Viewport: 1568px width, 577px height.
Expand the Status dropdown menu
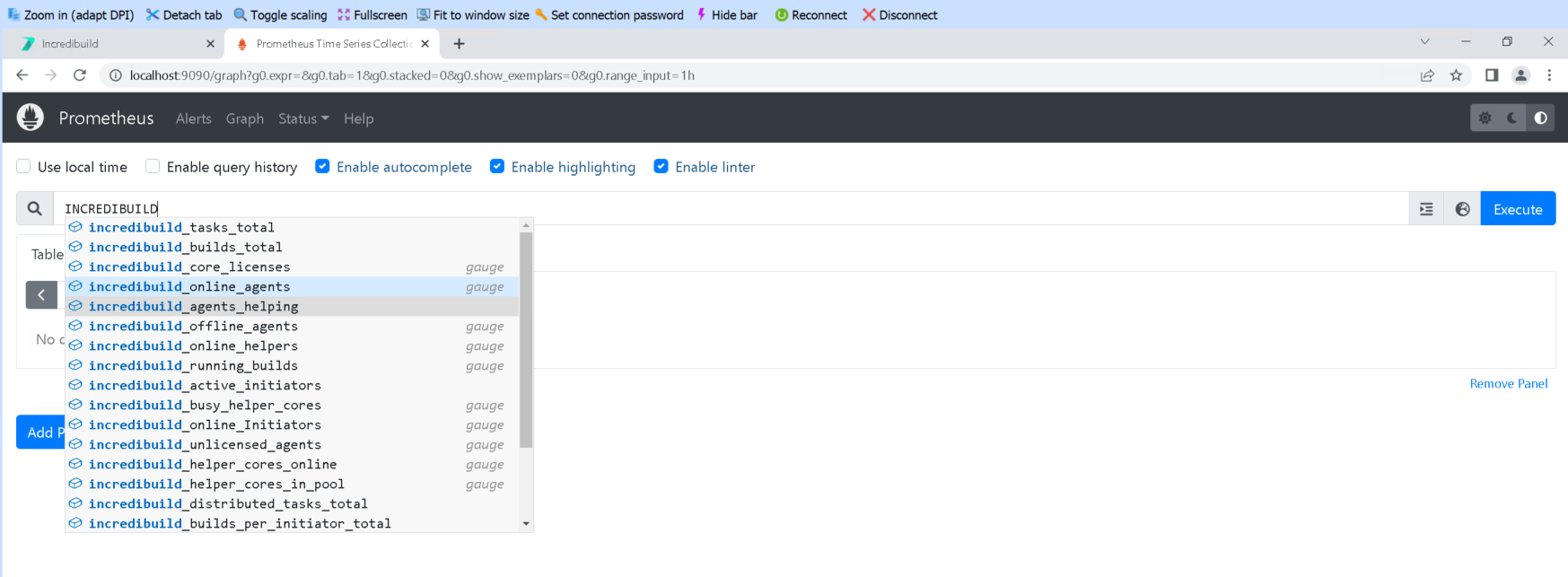pos(303,118)
